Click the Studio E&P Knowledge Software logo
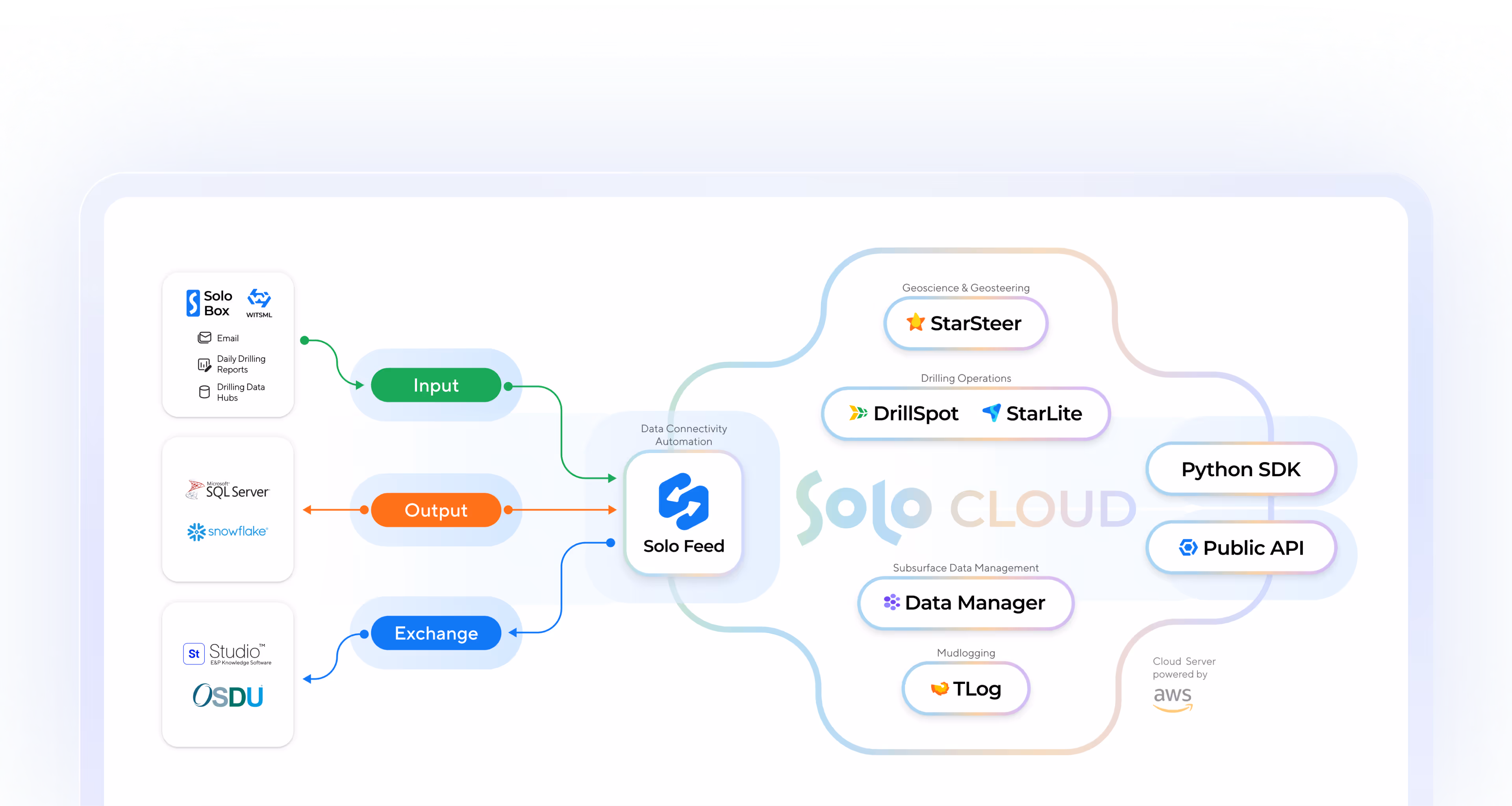1512x806 pixels. pos(227,654)
